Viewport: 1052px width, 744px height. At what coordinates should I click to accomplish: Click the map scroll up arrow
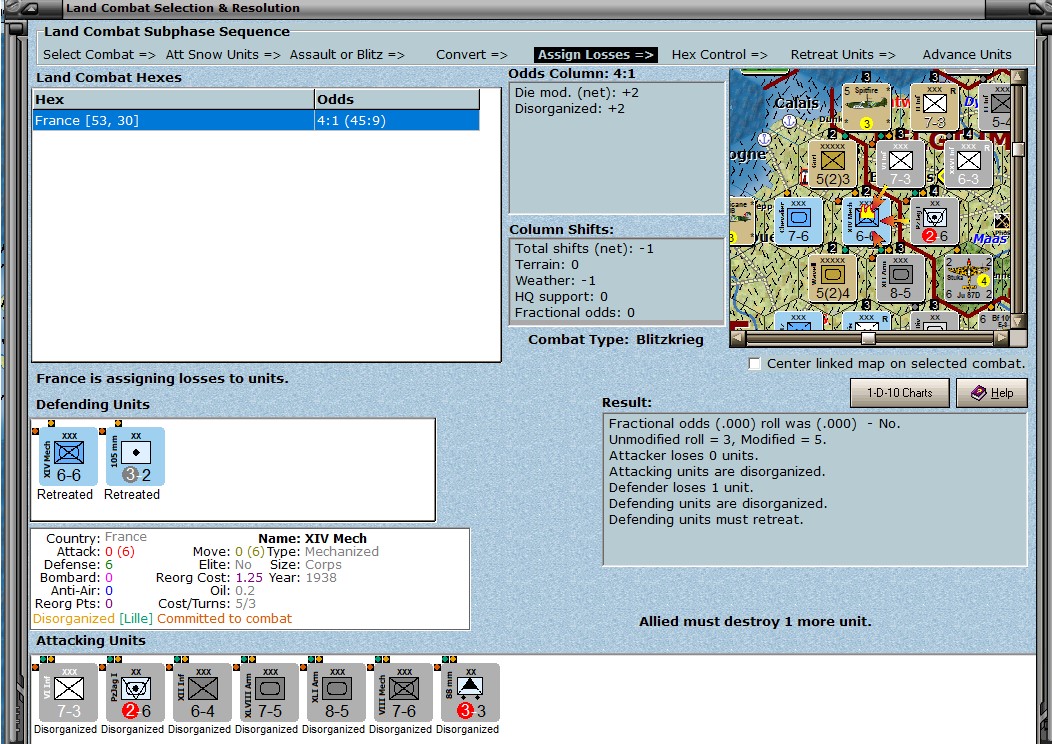coord(1018,76)
